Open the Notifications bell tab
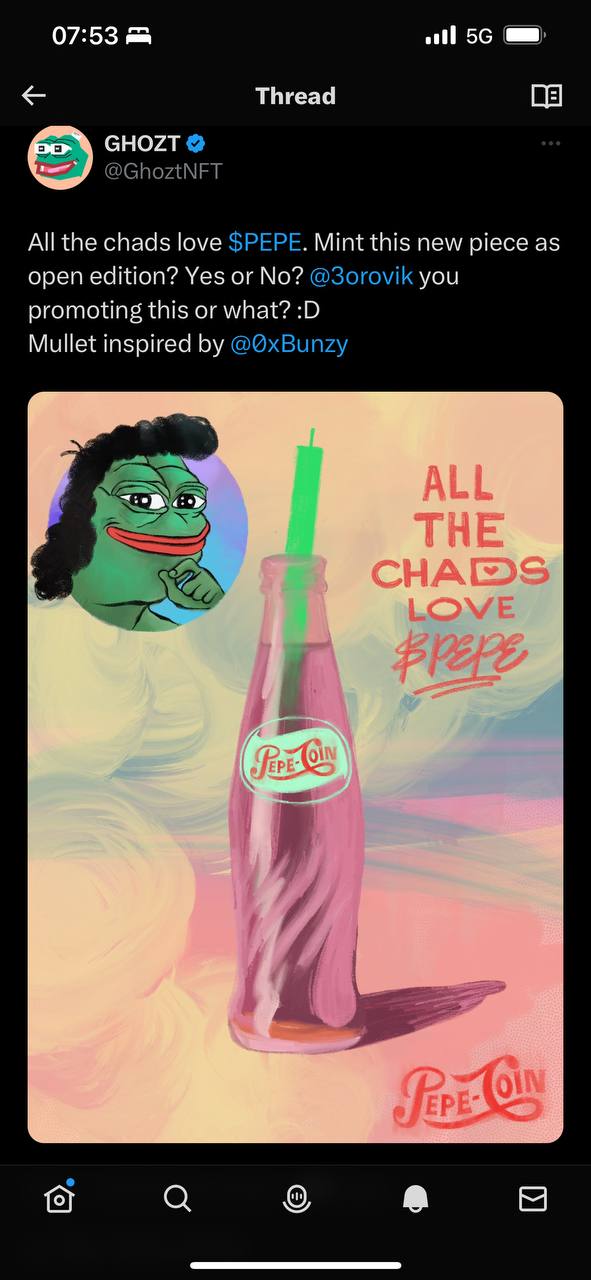Viewport: 591px width, 1280px height. coord(415,1198)
